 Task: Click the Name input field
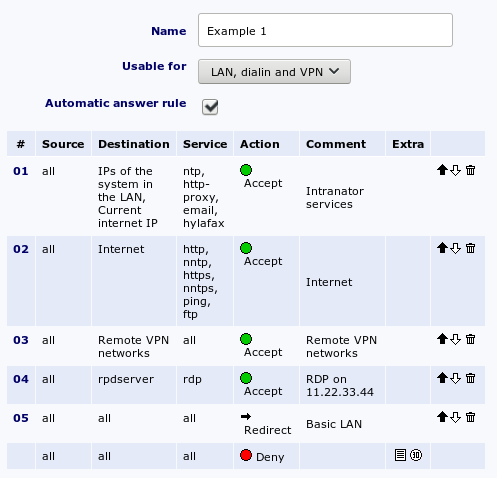click(x=325, y=30)
